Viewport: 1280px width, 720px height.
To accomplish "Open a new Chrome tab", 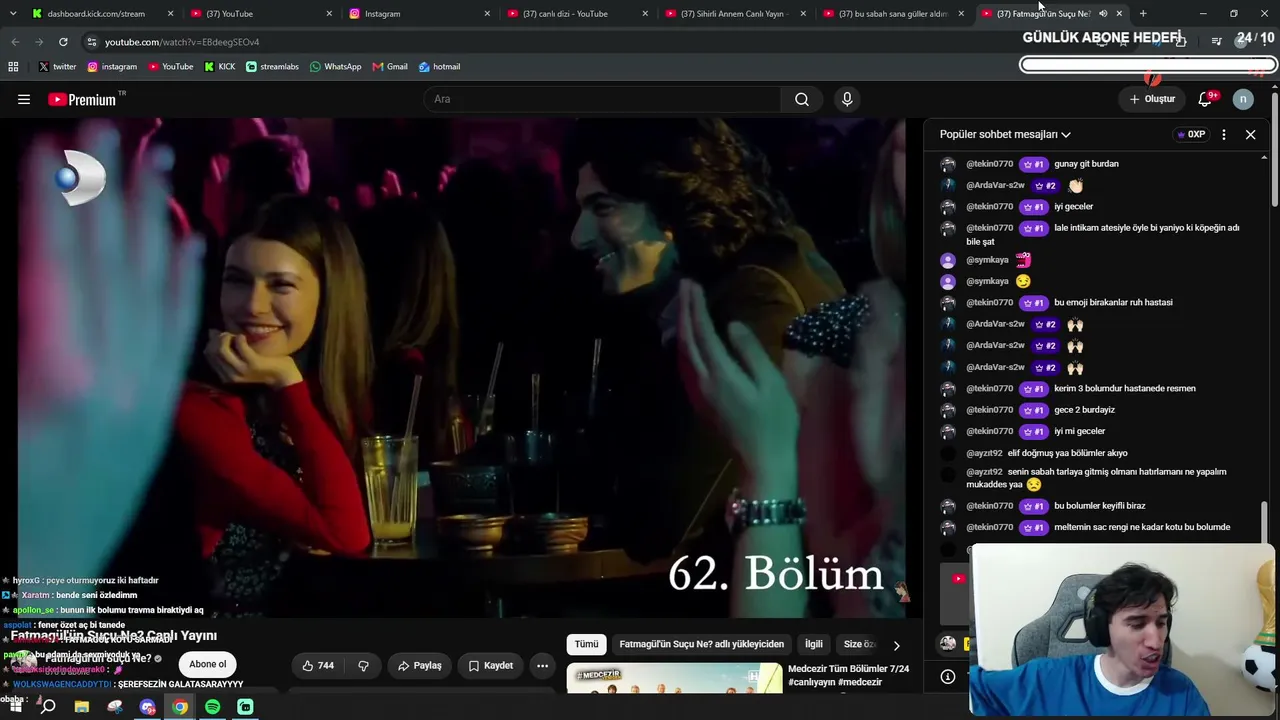I will 1143,14.
